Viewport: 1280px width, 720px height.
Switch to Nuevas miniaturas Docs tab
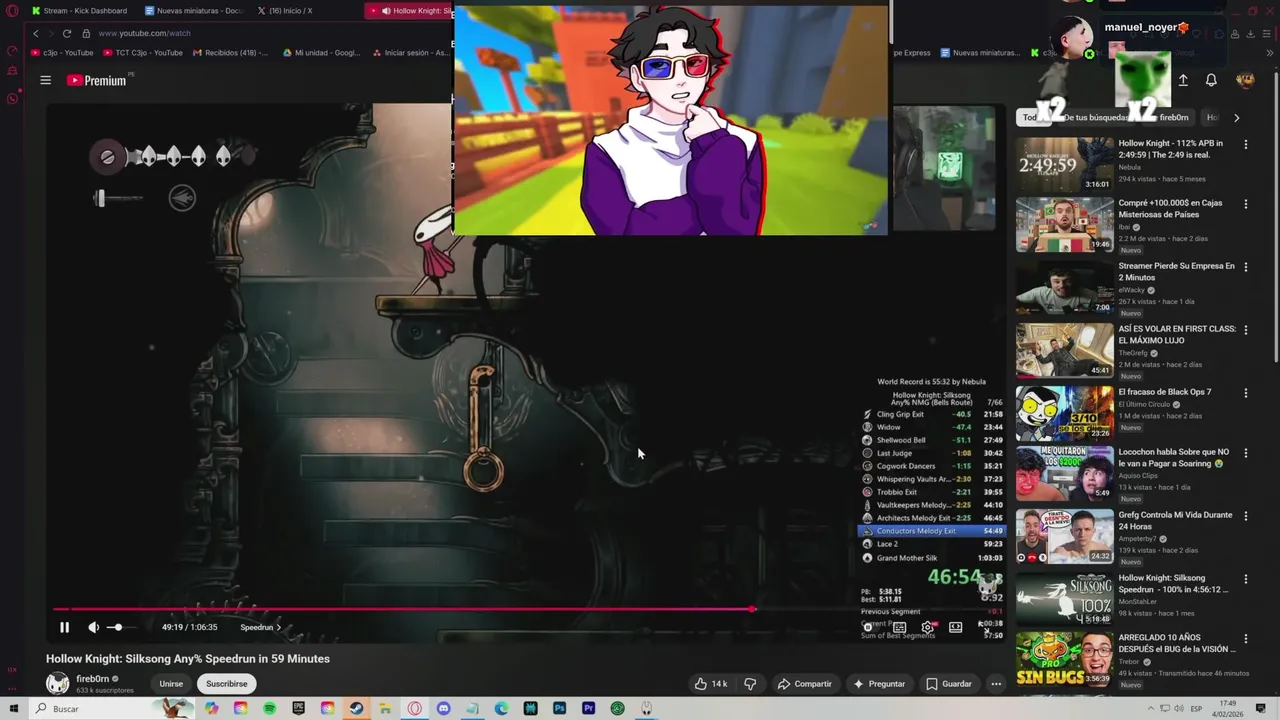(x=193, y=11)
